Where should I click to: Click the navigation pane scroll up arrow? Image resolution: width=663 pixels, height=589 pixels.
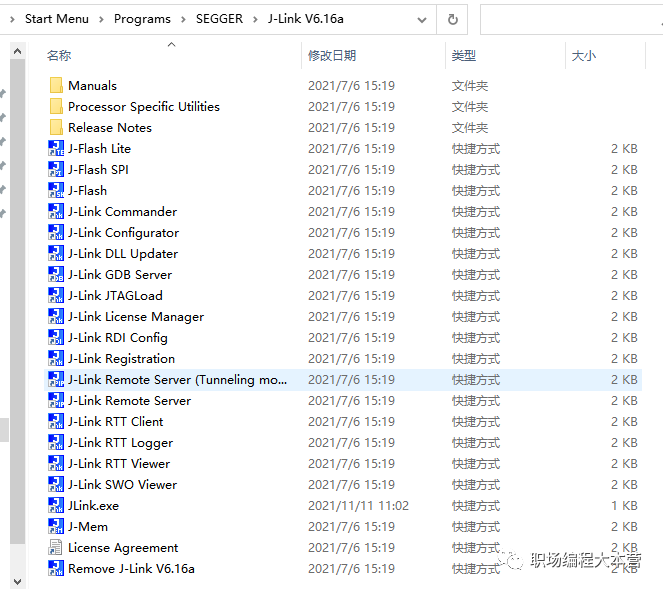tap(17, 52)
